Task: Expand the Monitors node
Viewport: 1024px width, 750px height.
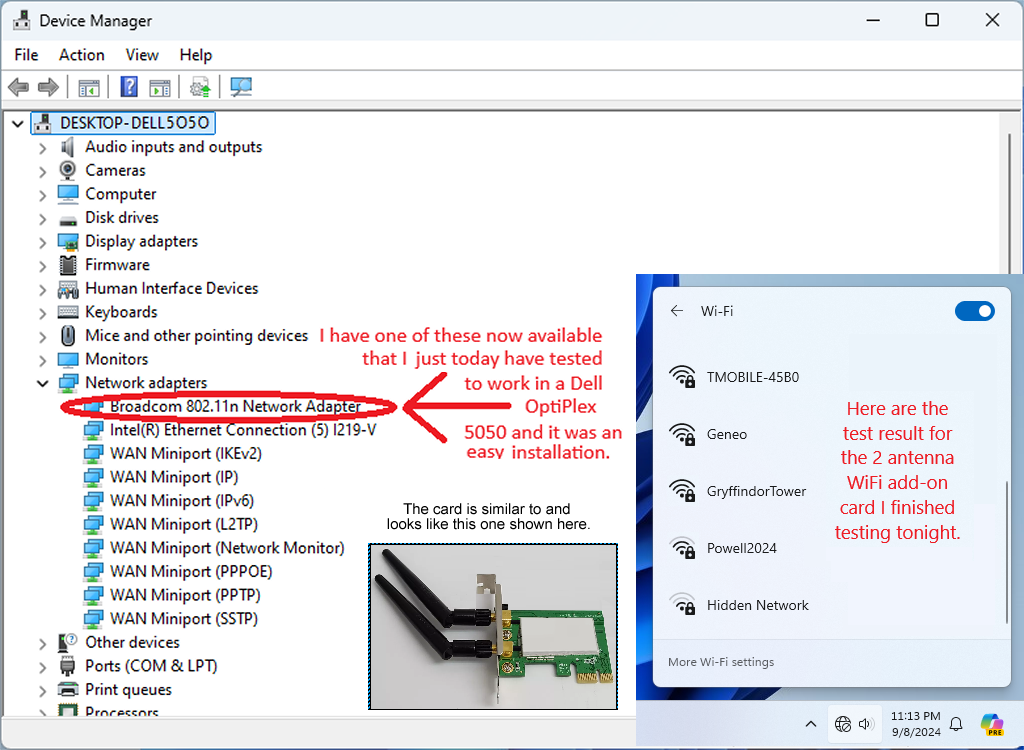Action: tap(42, 361)
